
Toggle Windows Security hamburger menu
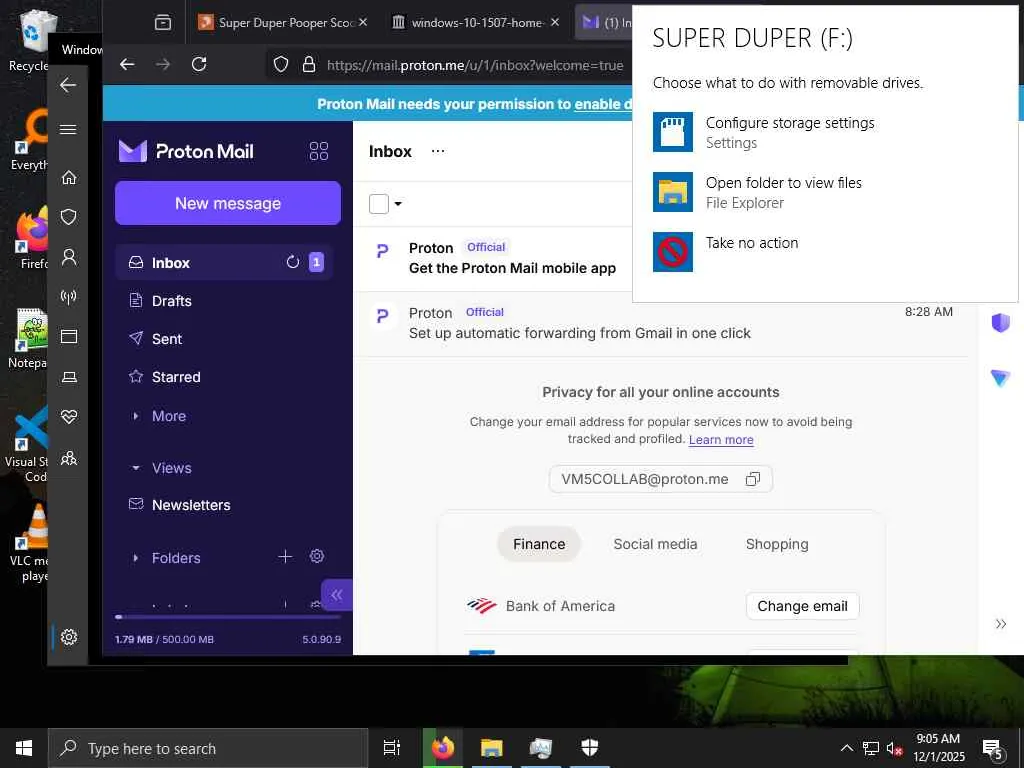pos(68,129)
